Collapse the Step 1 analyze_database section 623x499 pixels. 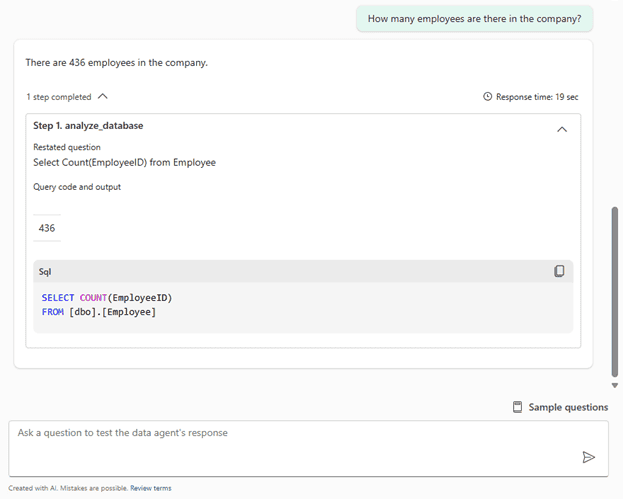click(x=562, y=130)
